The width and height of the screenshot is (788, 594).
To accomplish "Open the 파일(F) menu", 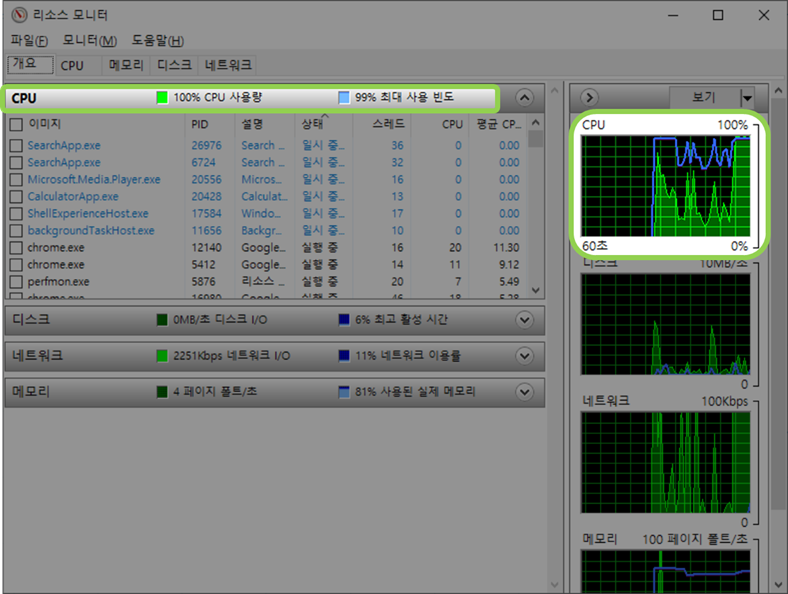I will pos(29,40).
